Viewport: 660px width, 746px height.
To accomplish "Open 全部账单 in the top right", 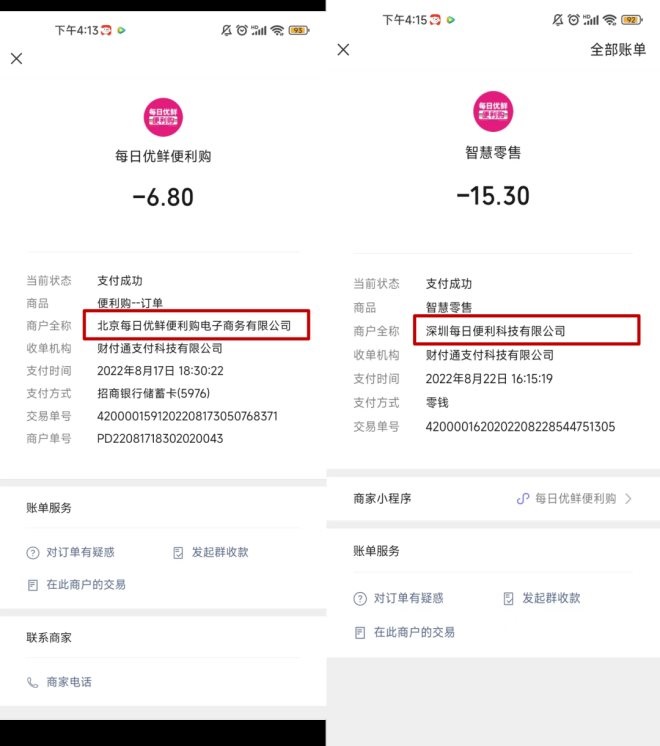I will pos(618,50).
